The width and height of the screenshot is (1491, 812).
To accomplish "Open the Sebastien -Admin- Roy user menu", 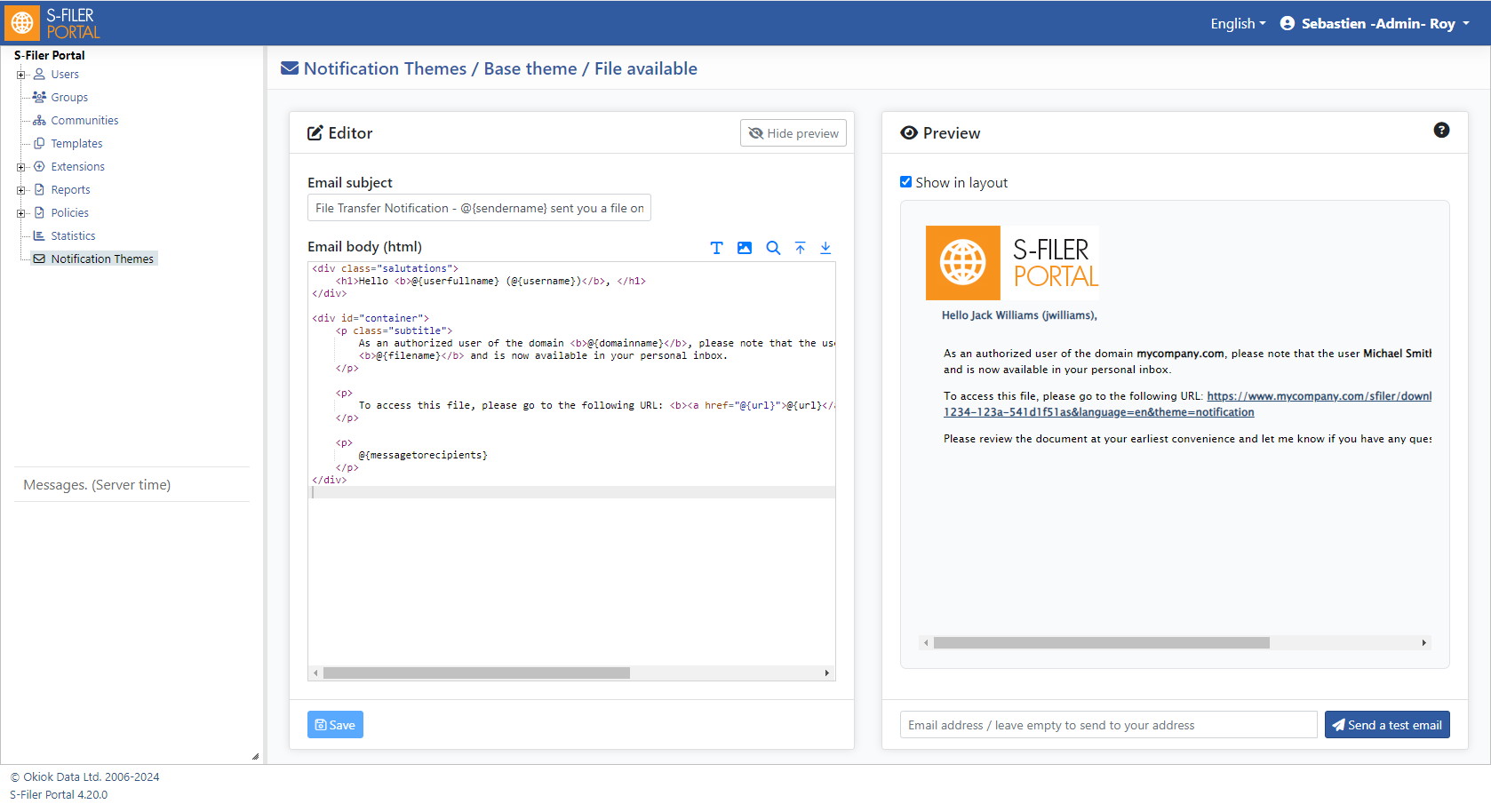I will 1375,23.
